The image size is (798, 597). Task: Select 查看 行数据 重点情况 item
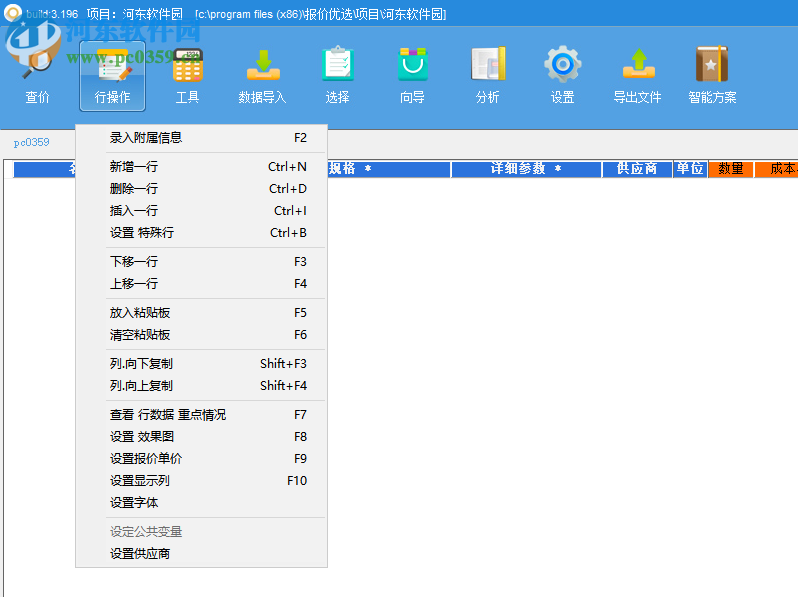pos(202,415)
